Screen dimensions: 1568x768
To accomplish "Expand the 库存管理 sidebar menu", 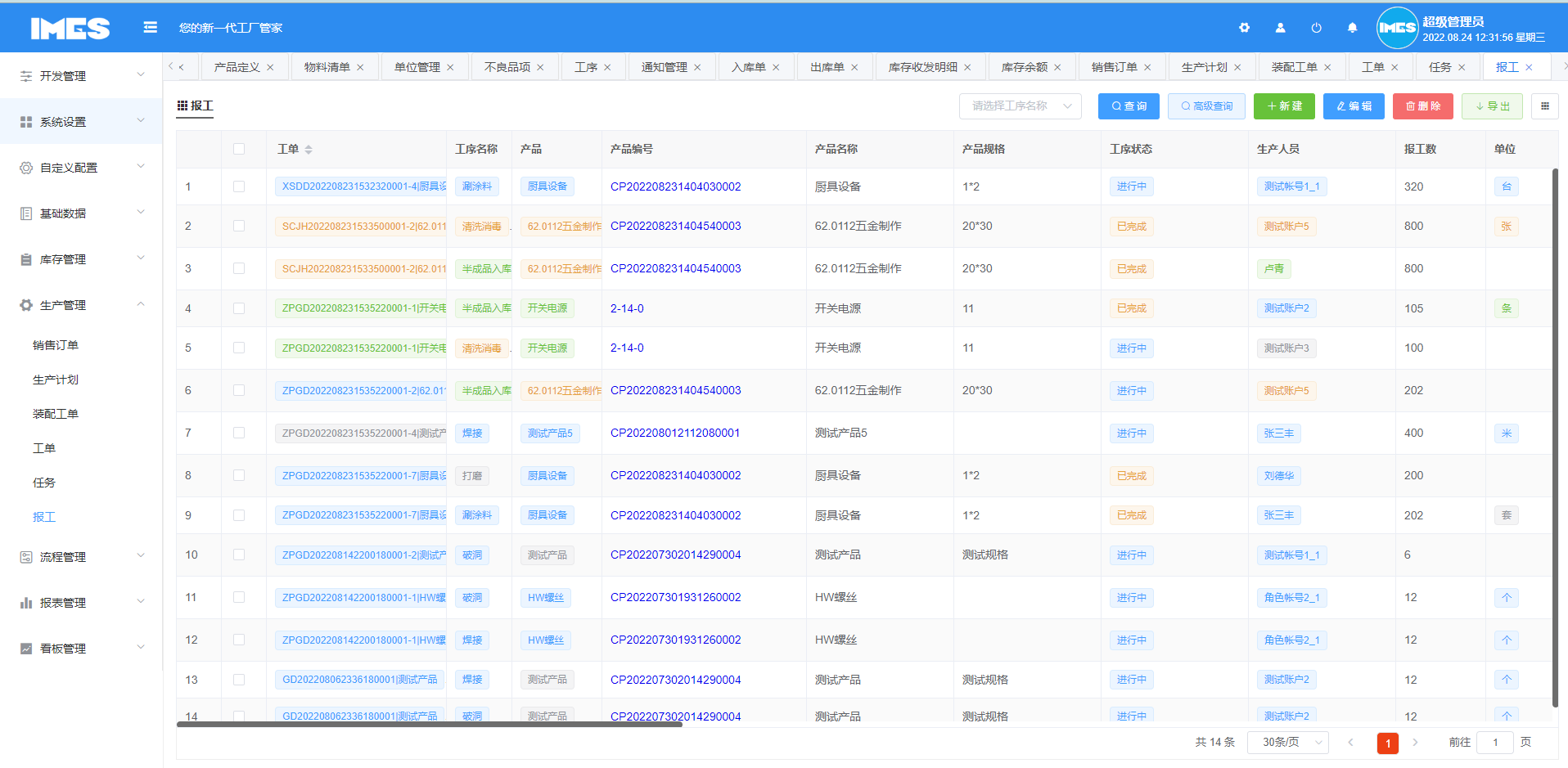I will pos(82,258).
